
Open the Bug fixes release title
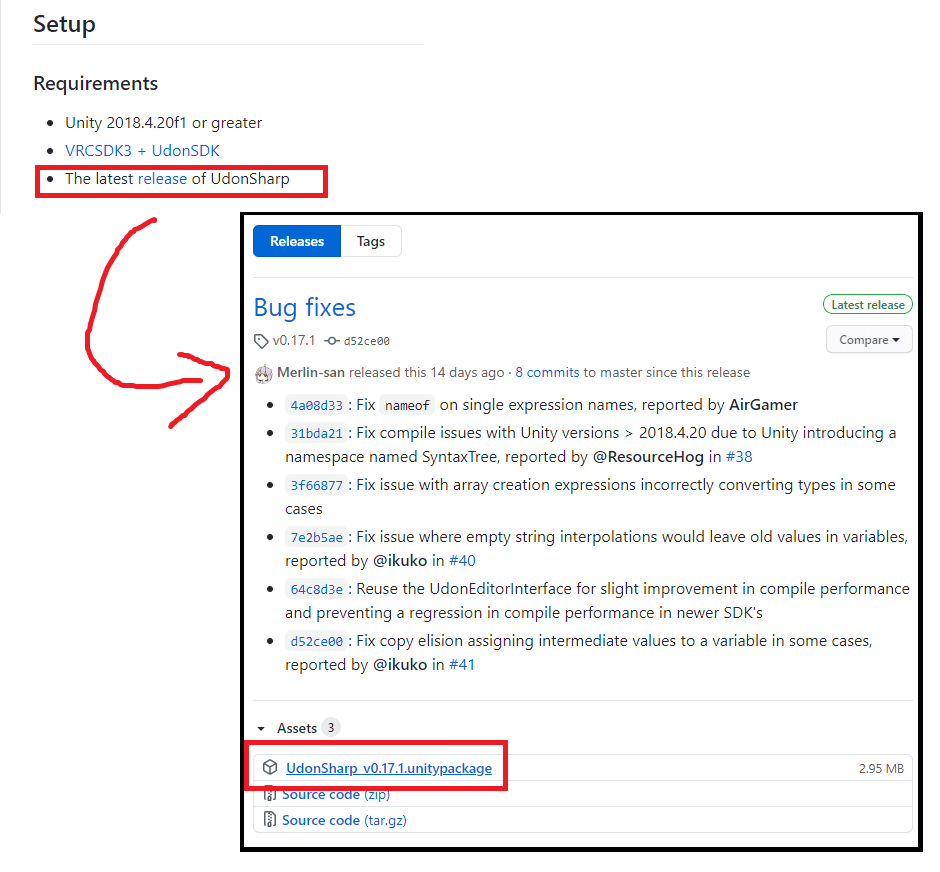305,307
